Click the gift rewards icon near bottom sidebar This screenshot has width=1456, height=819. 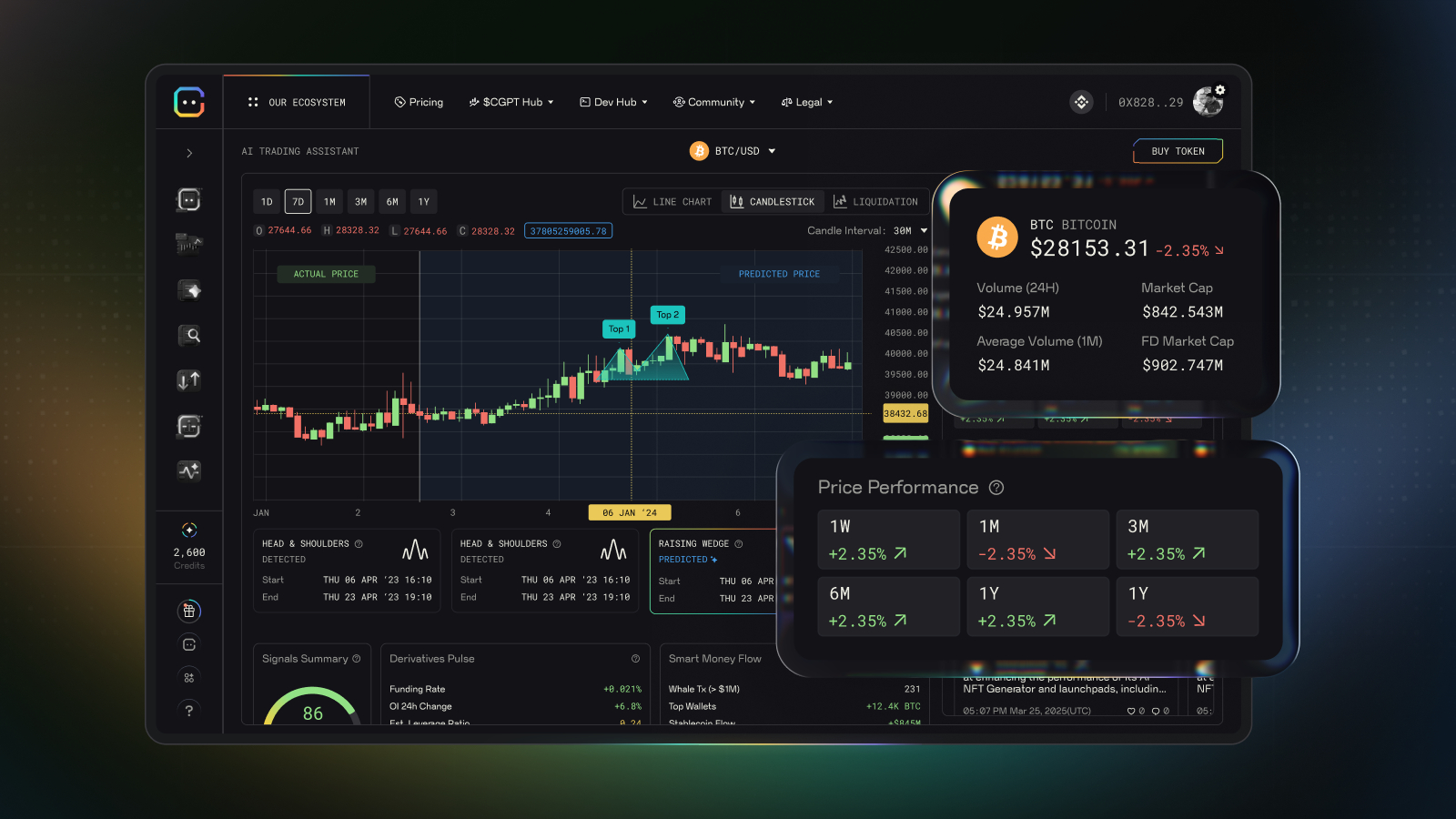pyautogui.click(x=189, y=611)
